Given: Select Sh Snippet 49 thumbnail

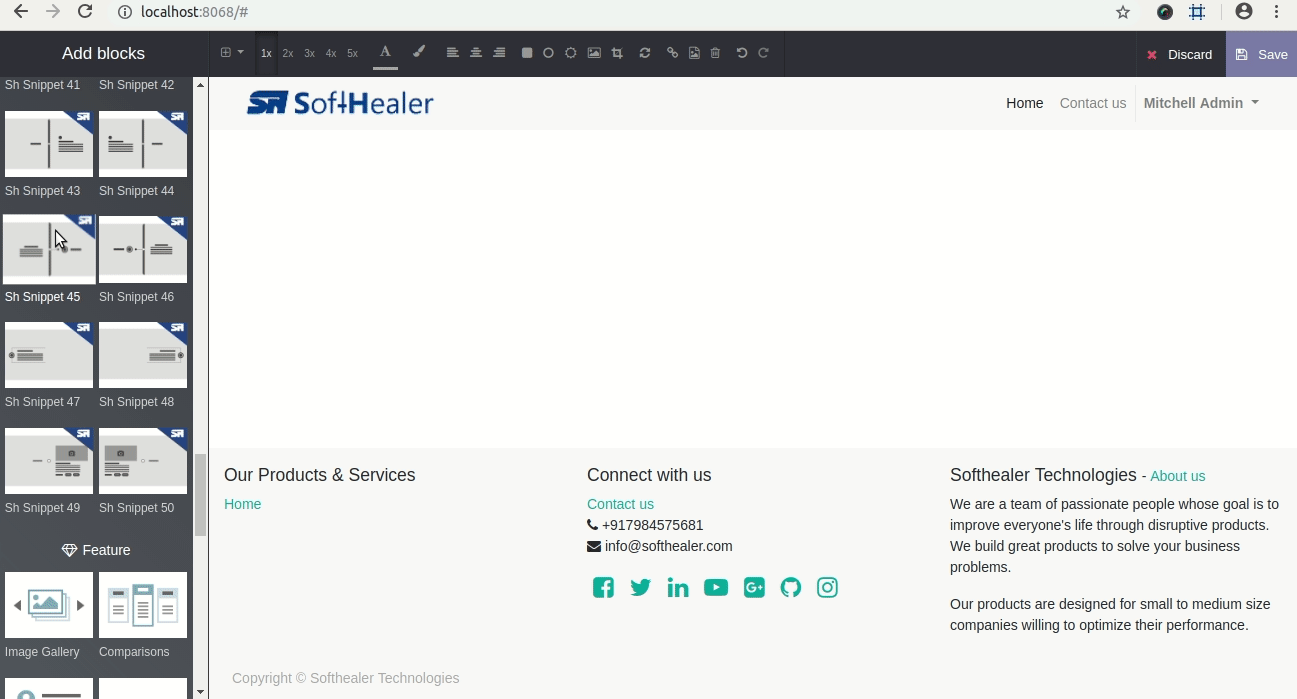Looking at the screenshot, I should click(x=49, y=460).
